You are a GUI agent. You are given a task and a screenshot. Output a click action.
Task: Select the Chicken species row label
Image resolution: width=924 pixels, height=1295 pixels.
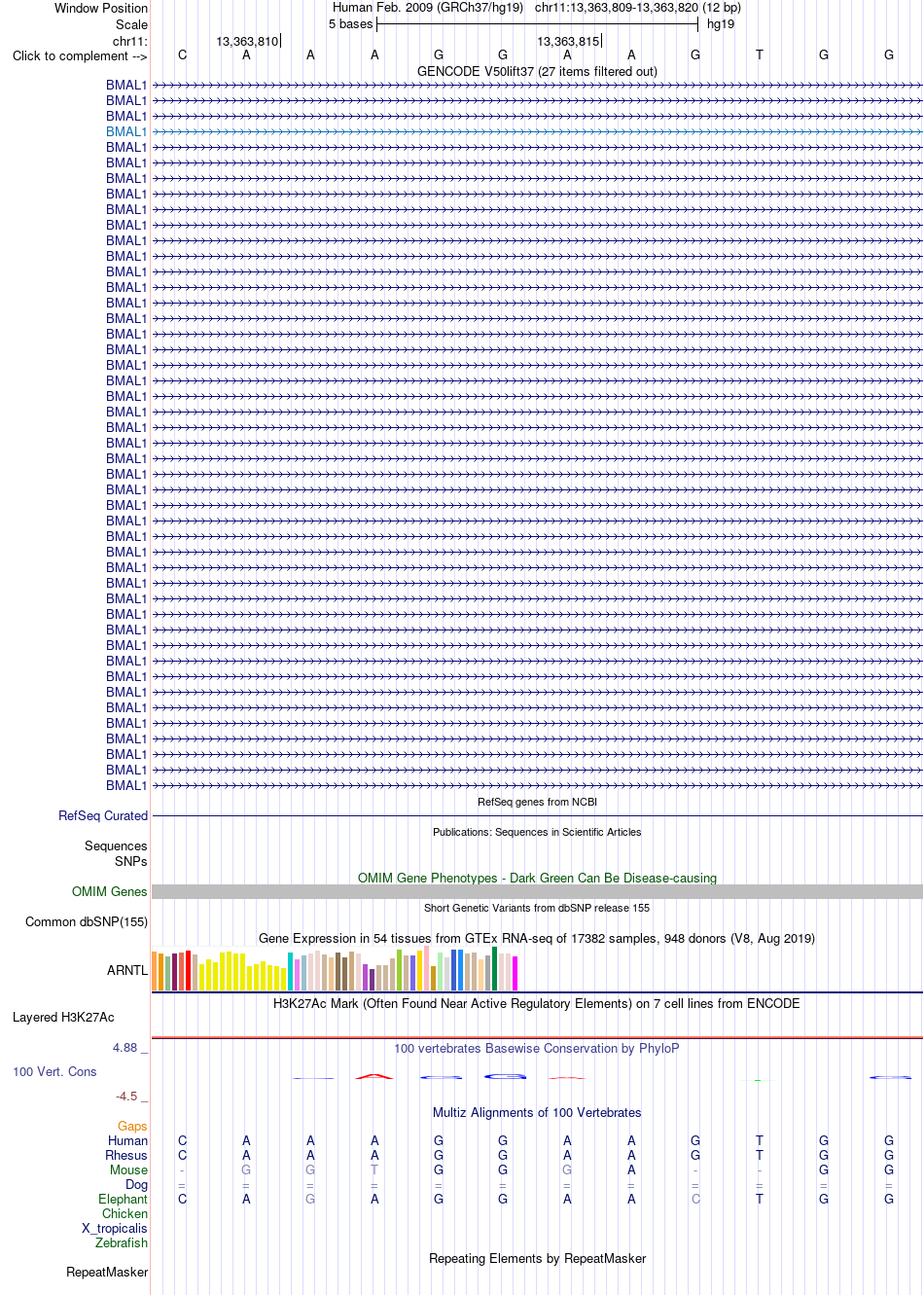tap(124, 1213)
